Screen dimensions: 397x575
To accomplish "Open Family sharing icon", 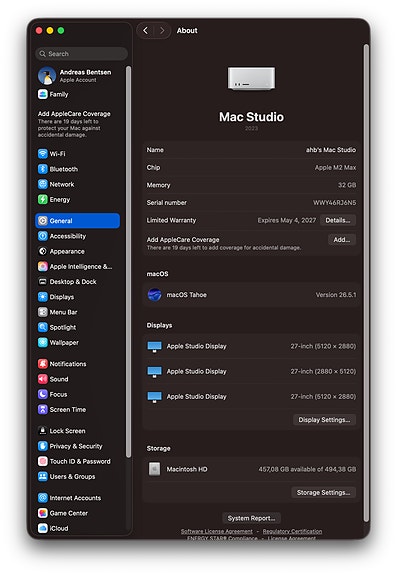I will [x=43, y=94].
